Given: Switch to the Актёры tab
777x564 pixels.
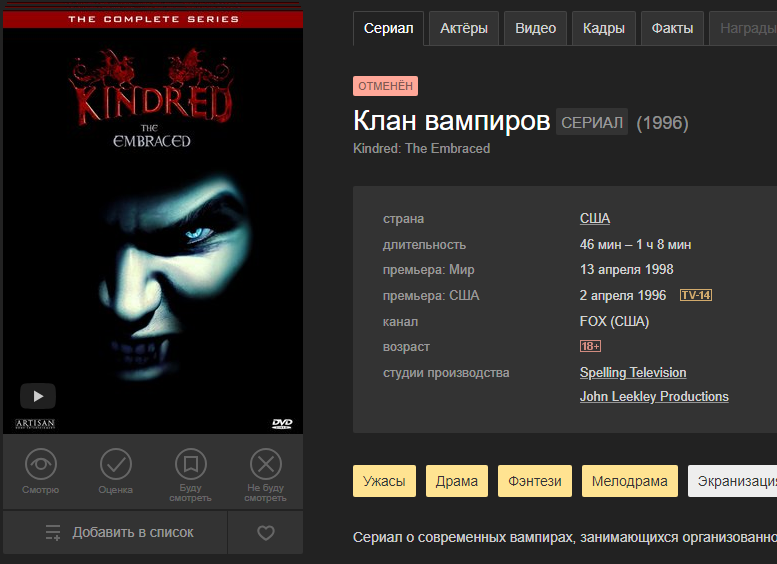Looking at the screenshot, I should pos(464,29).
